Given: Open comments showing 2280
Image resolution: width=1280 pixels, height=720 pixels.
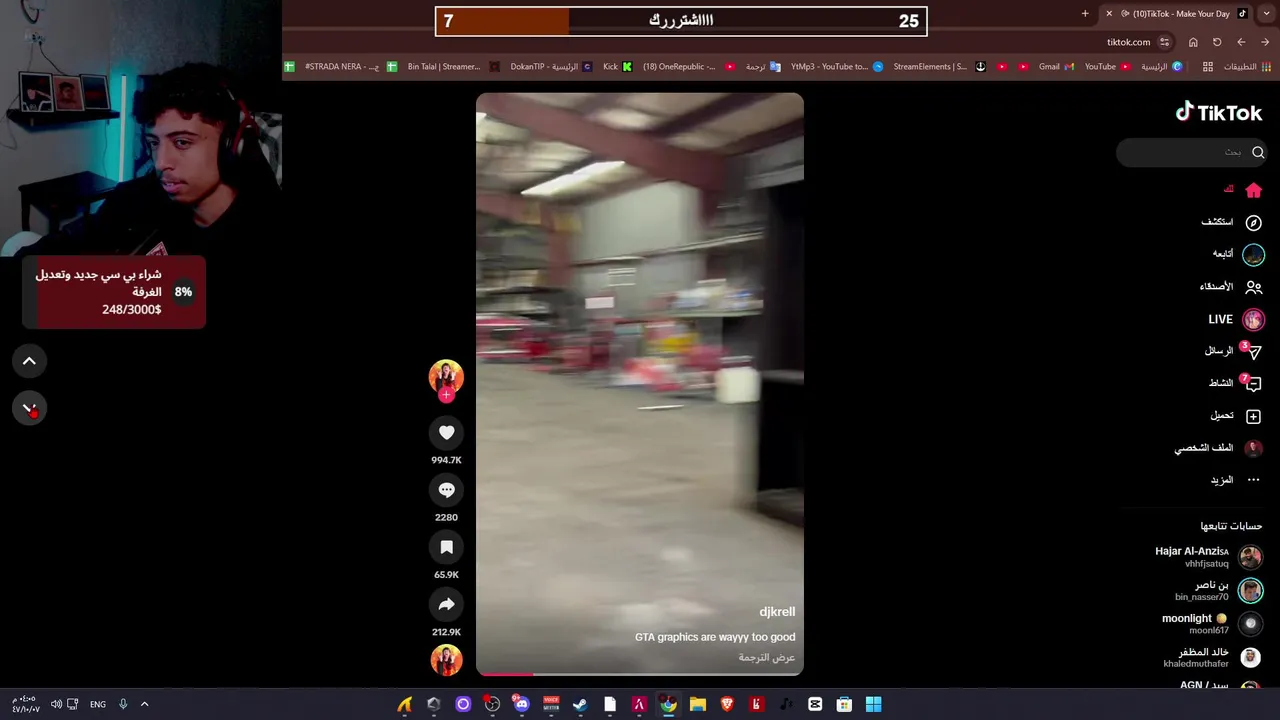Looking at the screenshot, I should (446, 490).
